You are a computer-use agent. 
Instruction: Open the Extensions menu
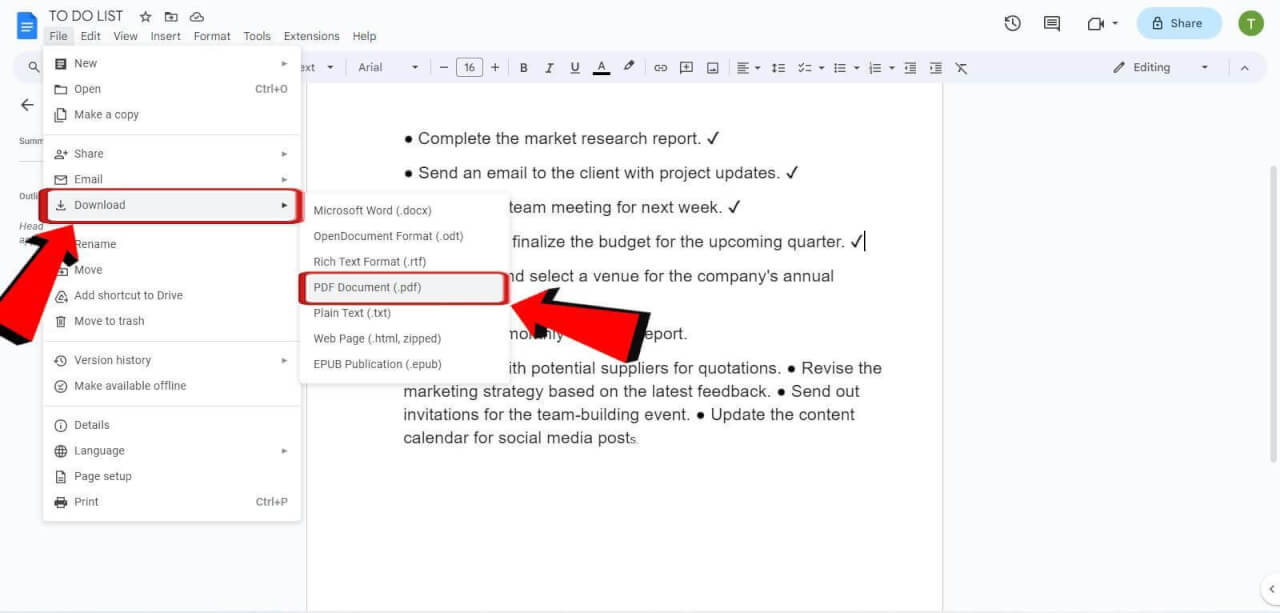click(311, 35)
